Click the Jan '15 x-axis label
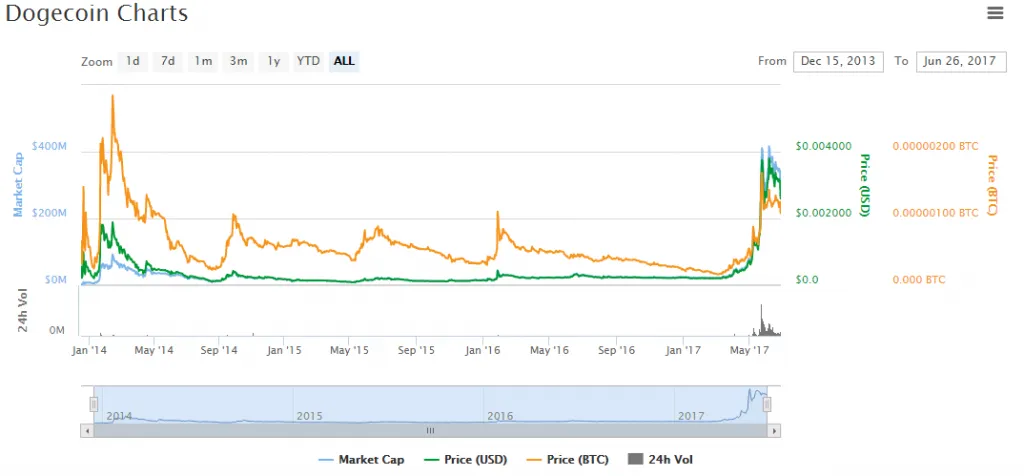Viewport: 1024px width, 476px height. [x=284, y=351]
